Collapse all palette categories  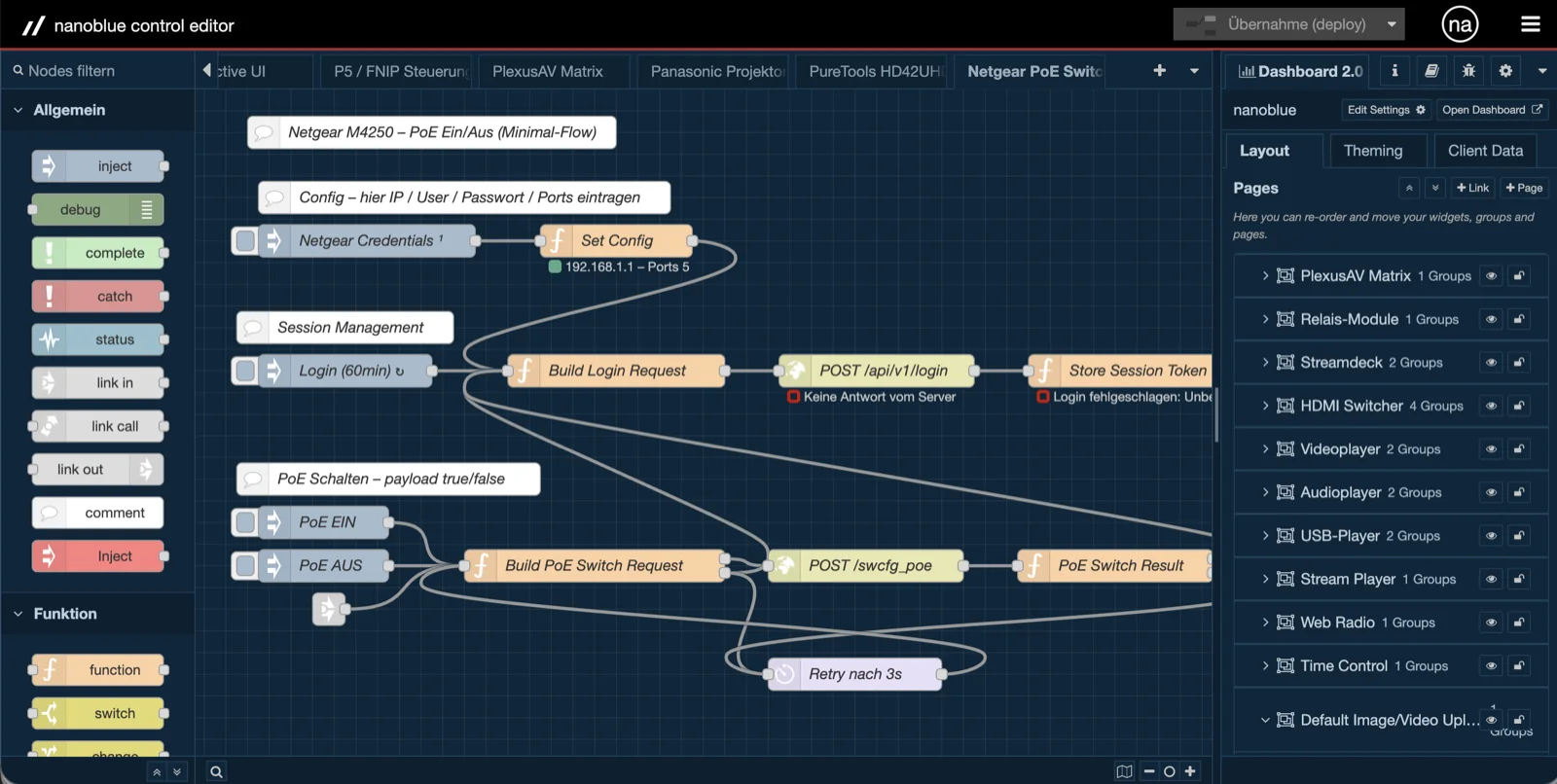click(157, 771)
